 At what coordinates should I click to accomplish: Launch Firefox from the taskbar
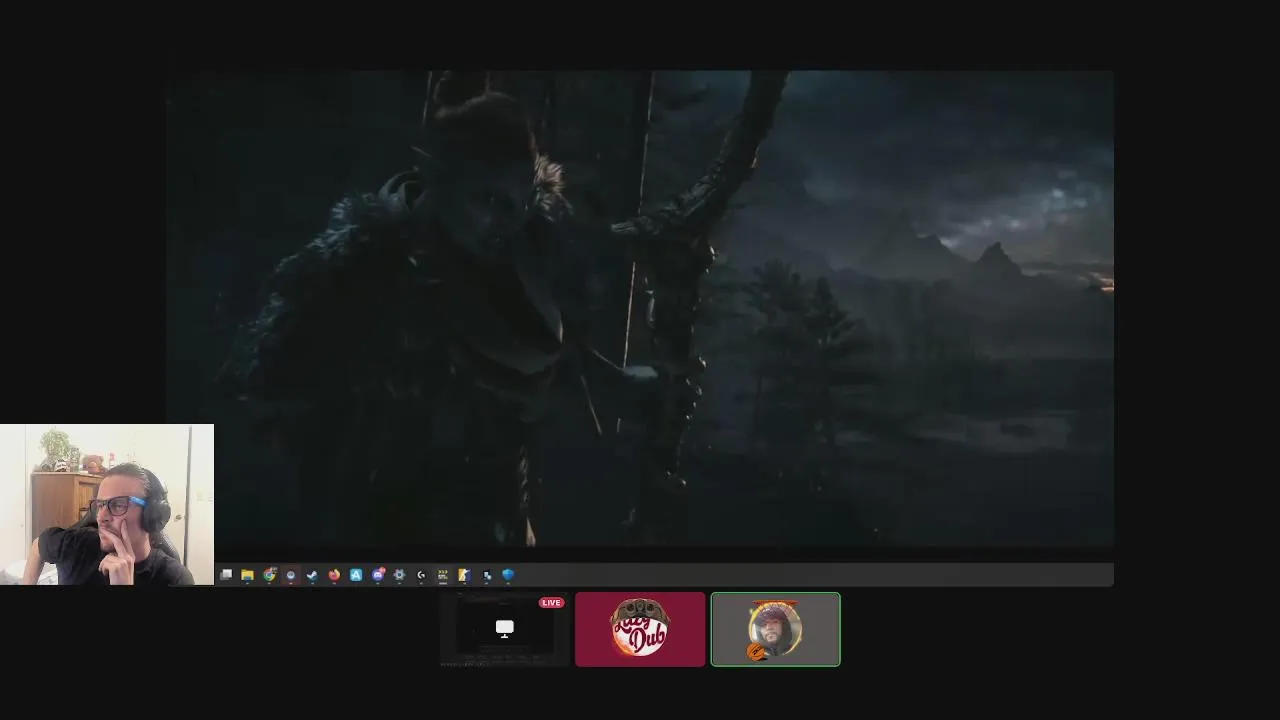pyautogui.click(x=334, y=575)
